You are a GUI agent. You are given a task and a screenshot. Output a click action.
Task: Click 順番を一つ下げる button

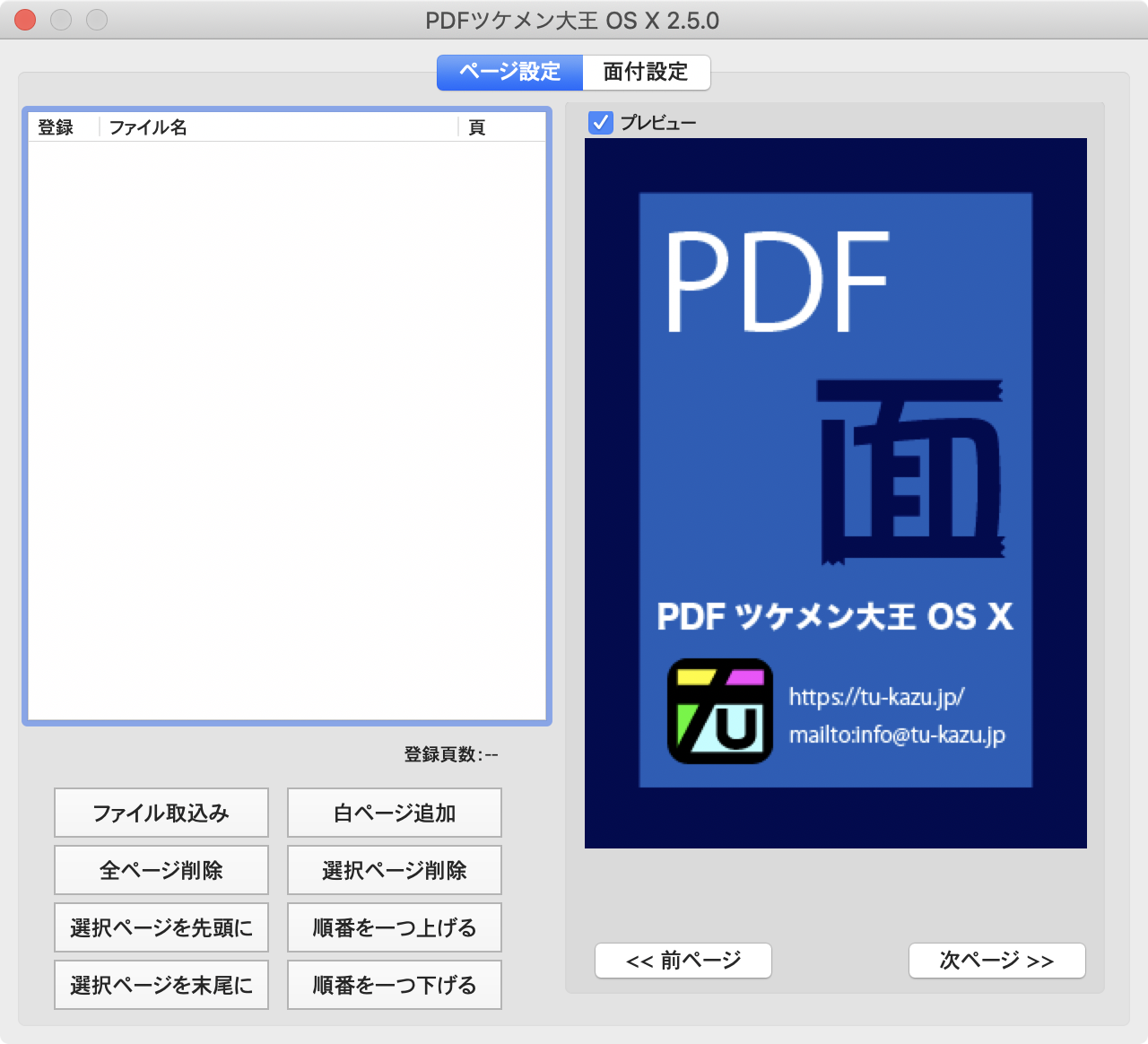click(x=395, y=985)
